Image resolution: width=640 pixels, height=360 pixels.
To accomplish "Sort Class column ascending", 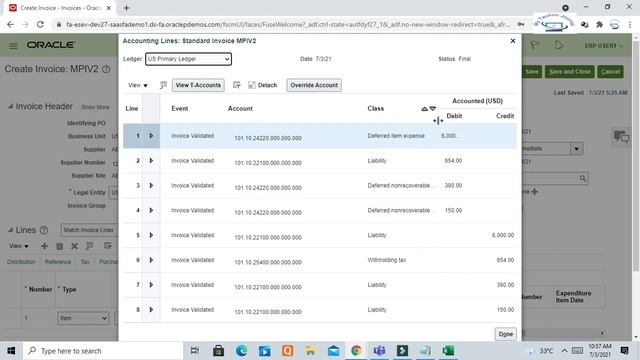I will coord(424,109).
